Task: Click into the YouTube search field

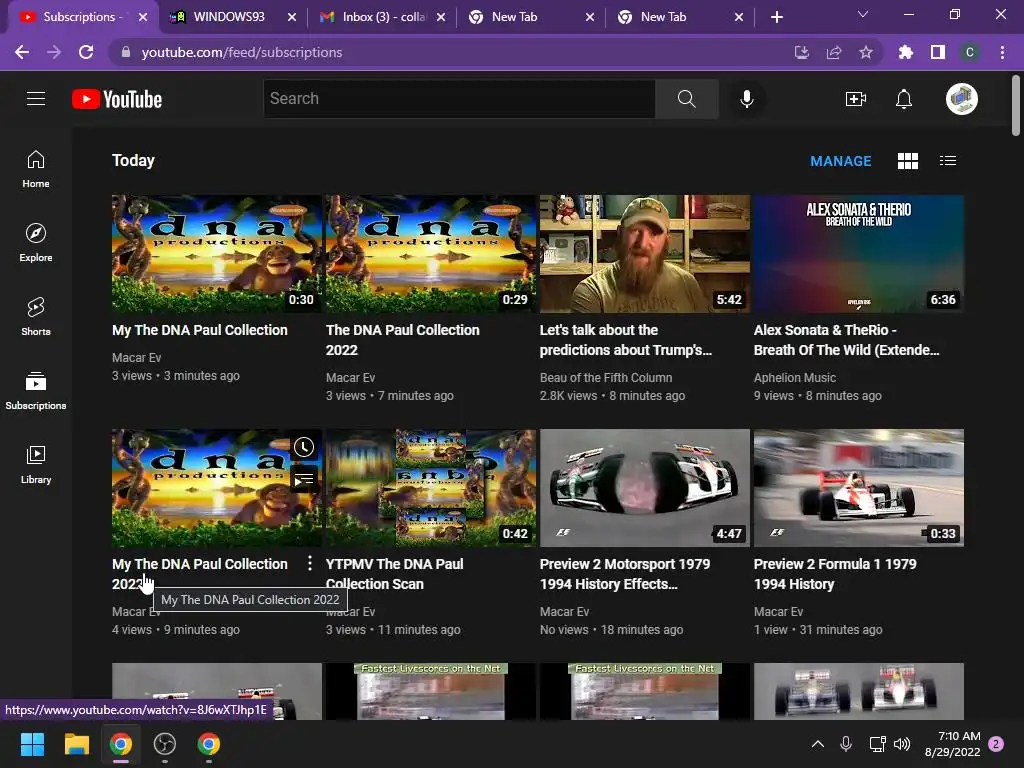Action: pyautogui.click(x=459, y=99)
